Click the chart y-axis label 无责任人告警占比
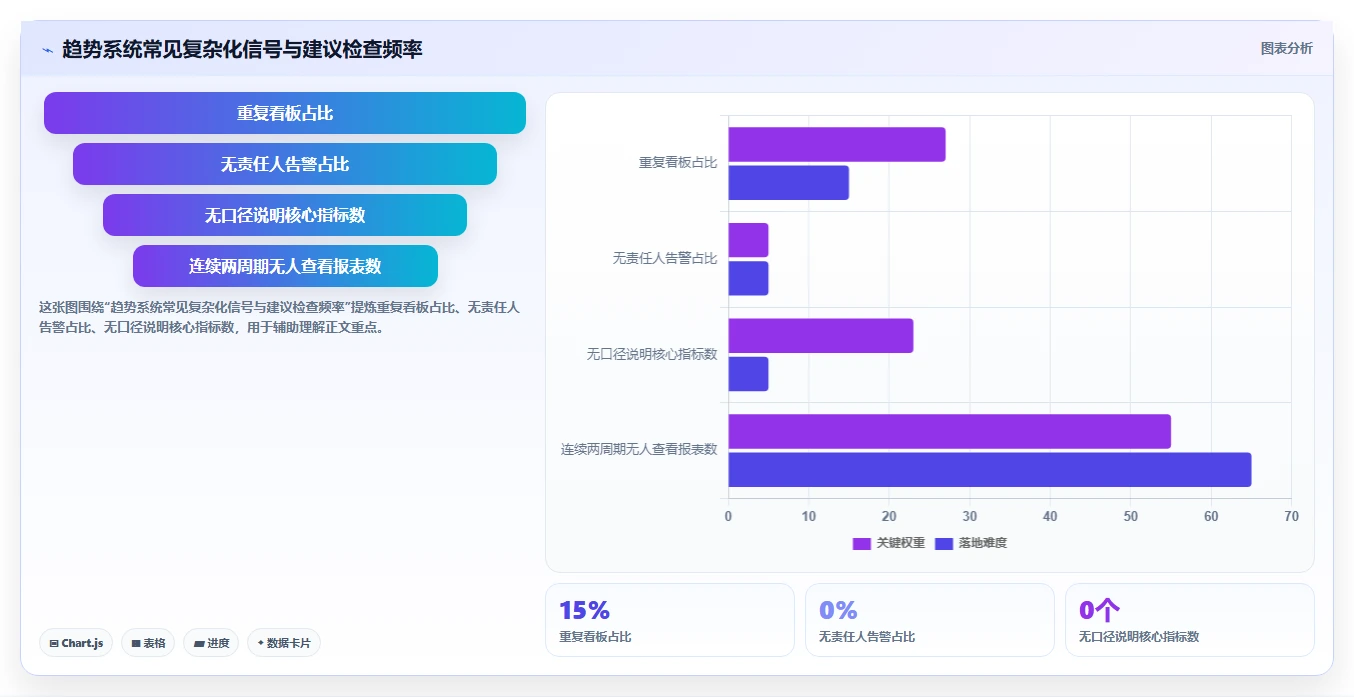Screen dimensions: 1354x697 pos(665,259)
